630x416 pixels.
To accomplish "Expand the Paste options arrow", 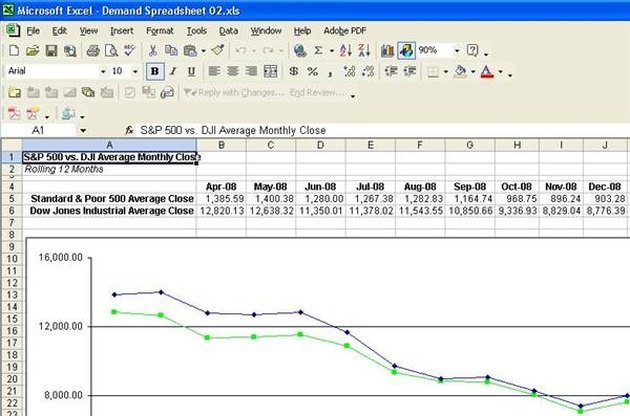I will click(203, 51).
